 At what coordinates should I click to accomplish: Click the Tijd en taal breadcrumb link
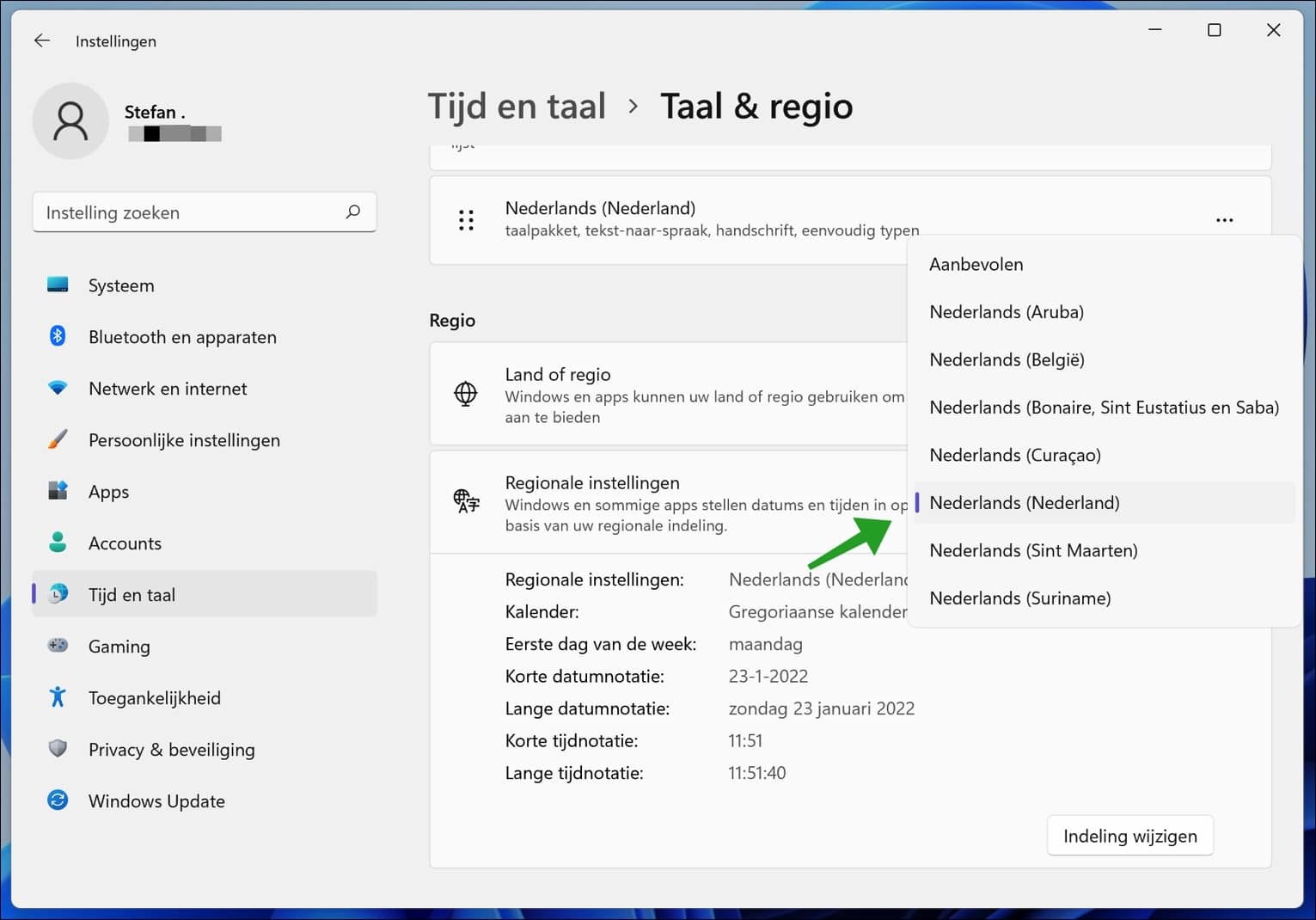click(517, 105)
